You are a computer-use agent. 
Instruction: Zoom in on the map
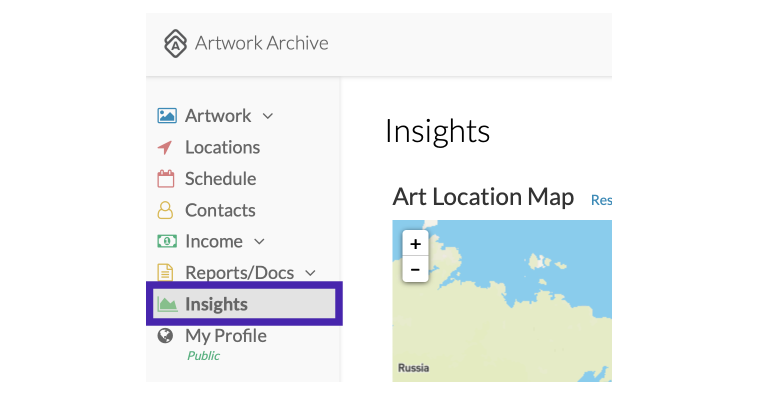coord(415,244)
